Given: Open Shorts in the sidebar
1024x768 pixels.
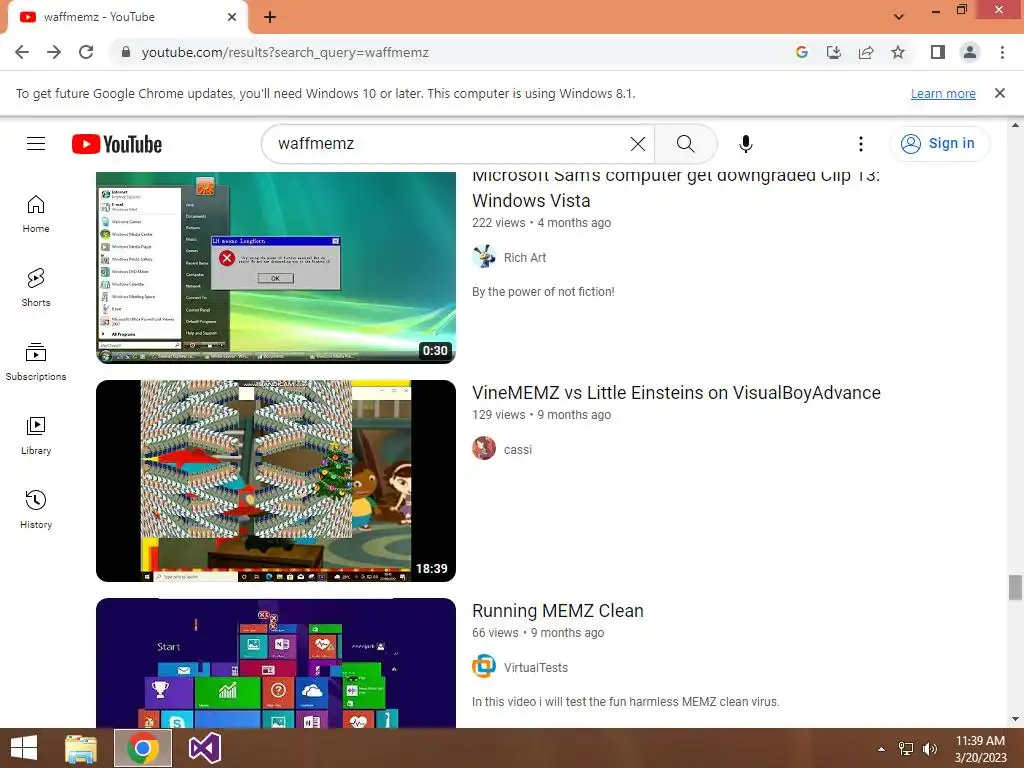Looking at the screenshot, I should 36,288.
